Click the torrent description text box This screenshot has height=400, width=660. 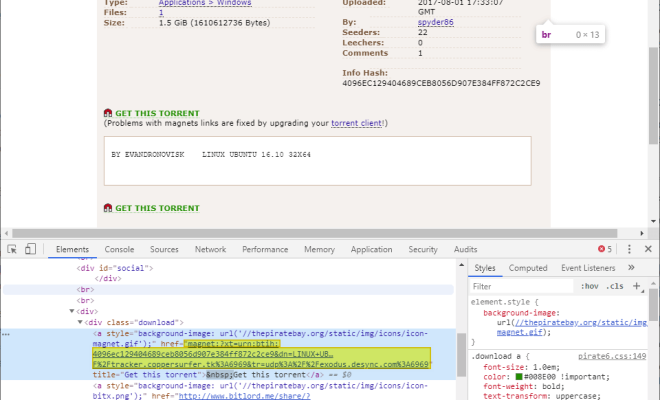pos(318,160)
